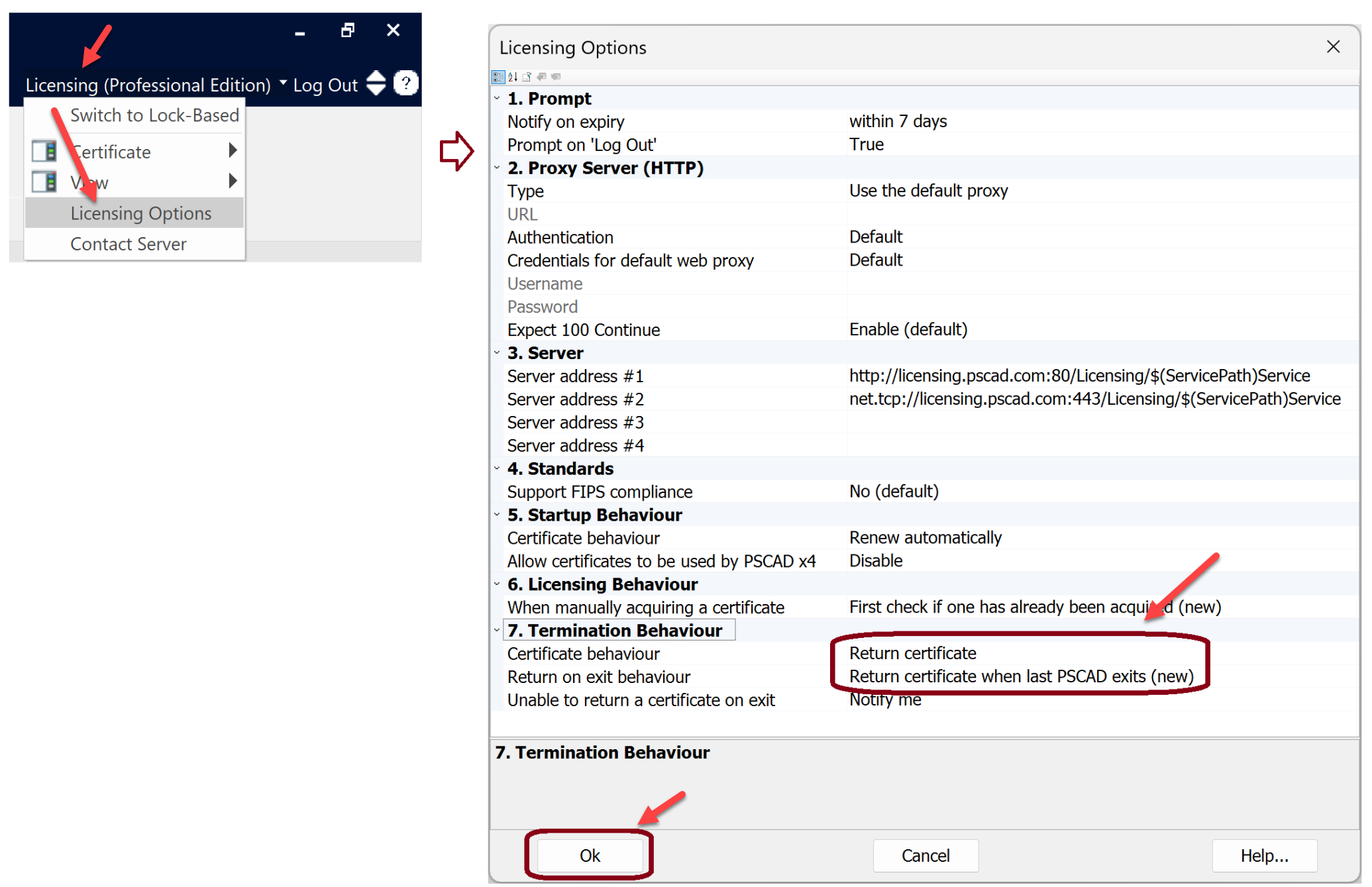Select Switch to Lock-Based menu entry
The width and height of the screenshot is (1372, 887).
click(134, 115)
